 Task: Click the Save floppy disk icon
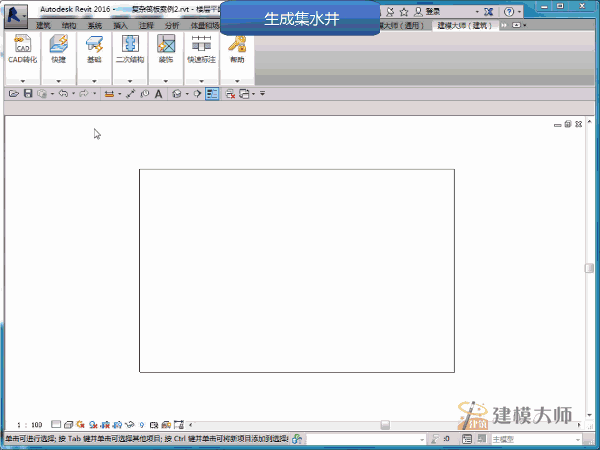pos(28,94)
